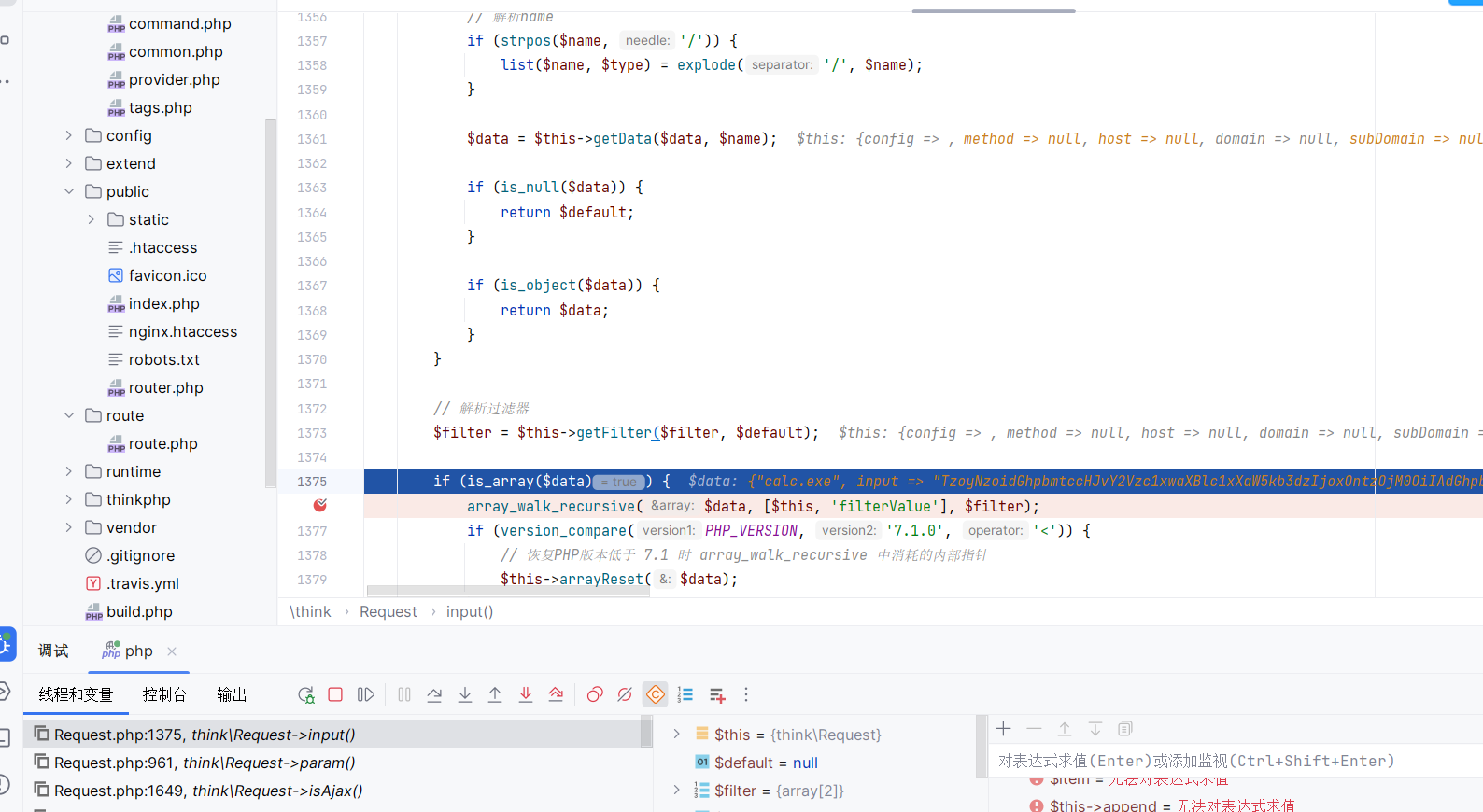Run to cursor with smart step icon
This screenshot has width=1483, height=812.
pos(556,694)
